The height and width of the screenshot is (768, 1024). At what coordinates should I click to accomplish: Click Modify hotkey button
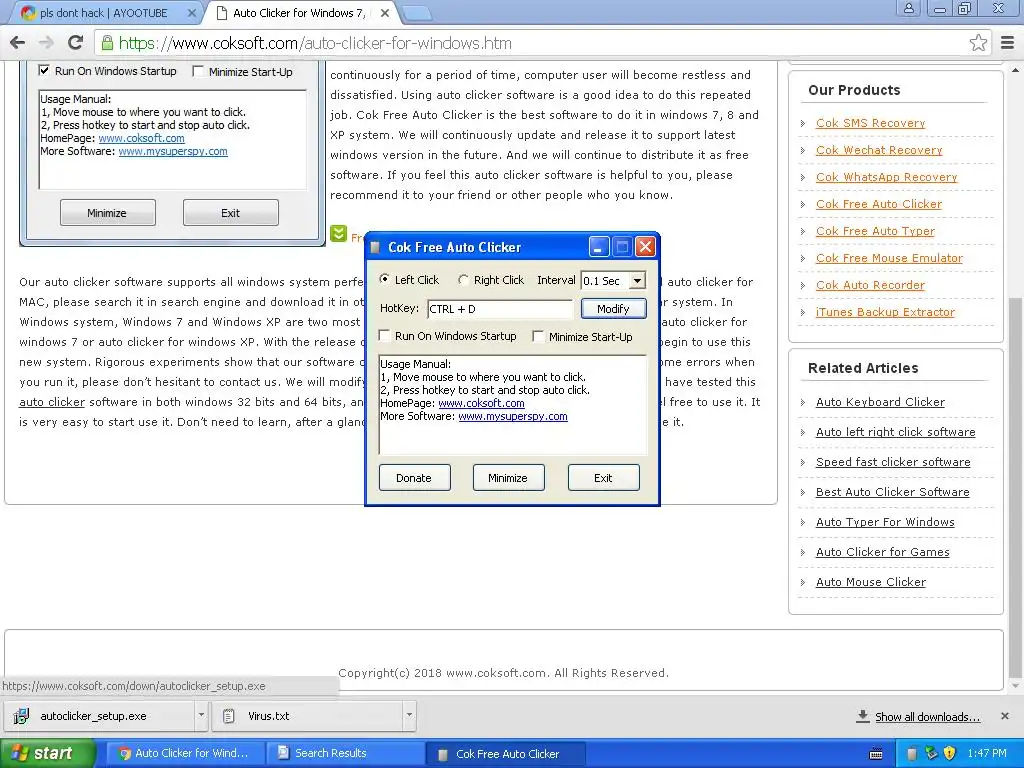(613, 308)
